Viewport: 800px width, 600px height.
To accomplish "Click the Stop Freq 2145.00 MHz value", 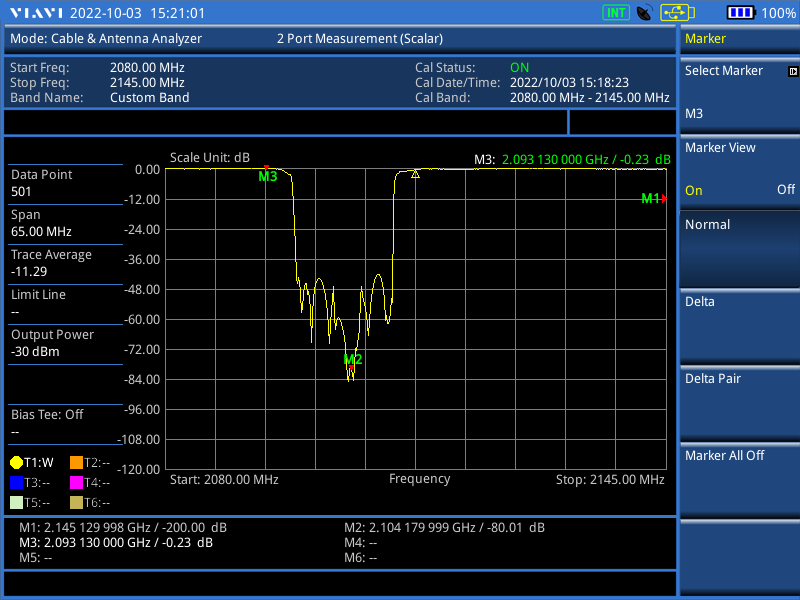I will (x=147, y=83).
